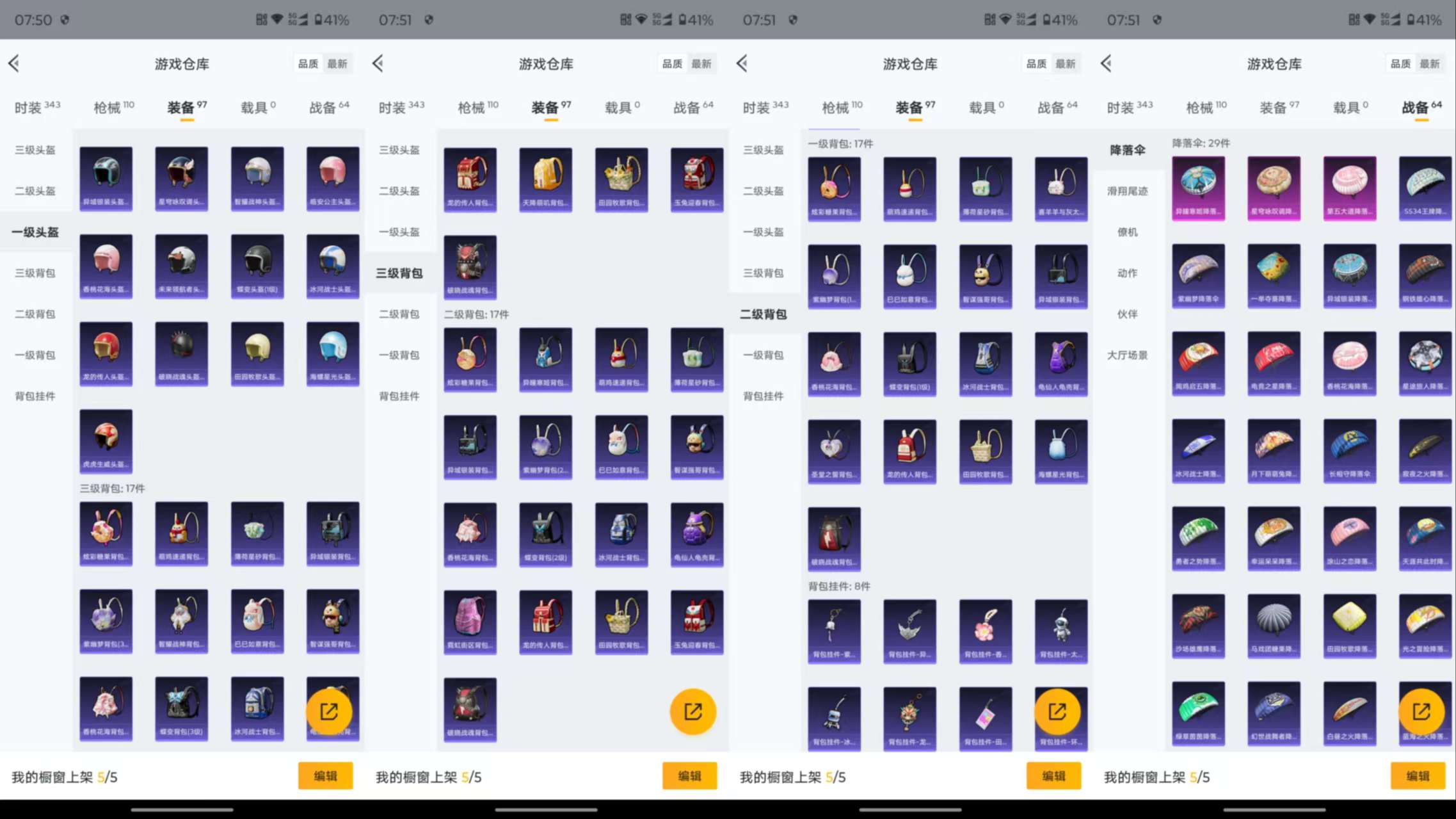Screen dimensions: 1456x819
Task: Switch sorting to 品质 on the parachute page
Action: [1402, 63]
